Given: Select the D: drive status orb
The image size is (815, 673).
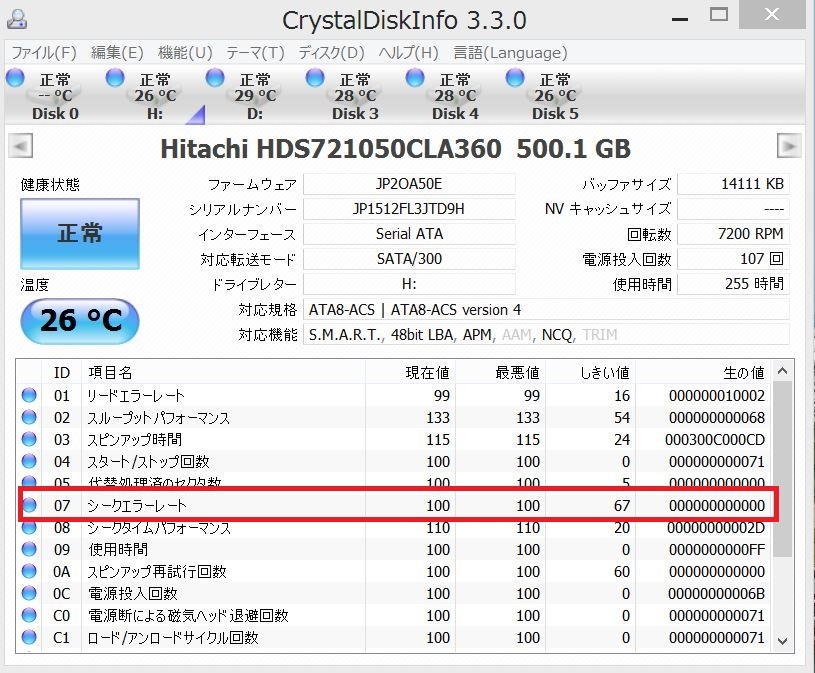Looking at the screenshot, I should click(216, 78).
